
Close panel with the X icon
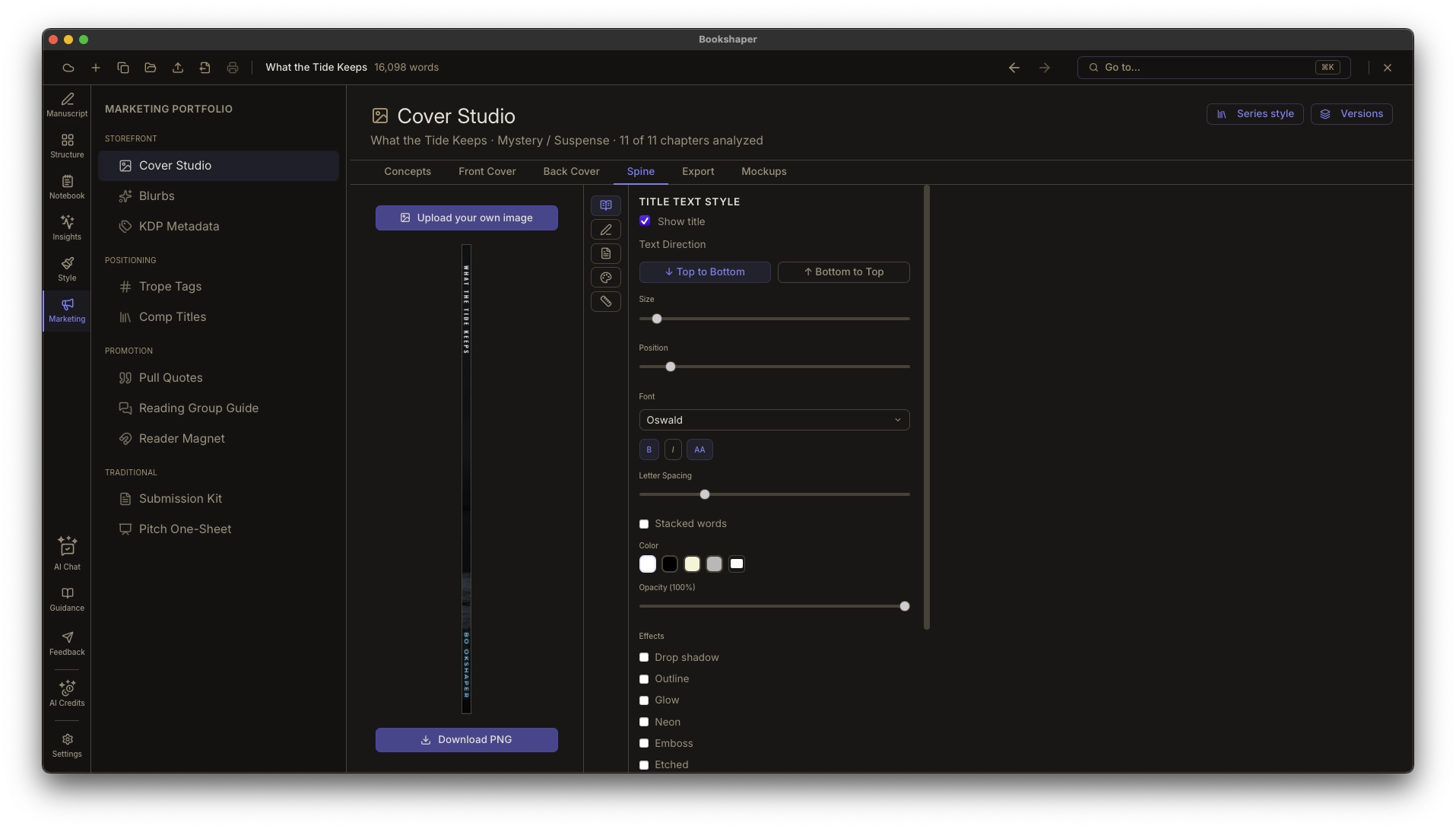[x=1388, y=68]
